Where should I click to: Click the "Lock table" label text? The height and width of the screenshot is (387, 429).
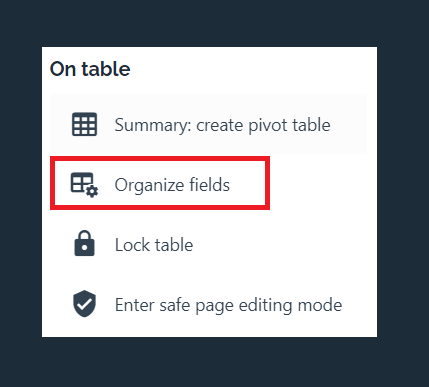(154, 244)
